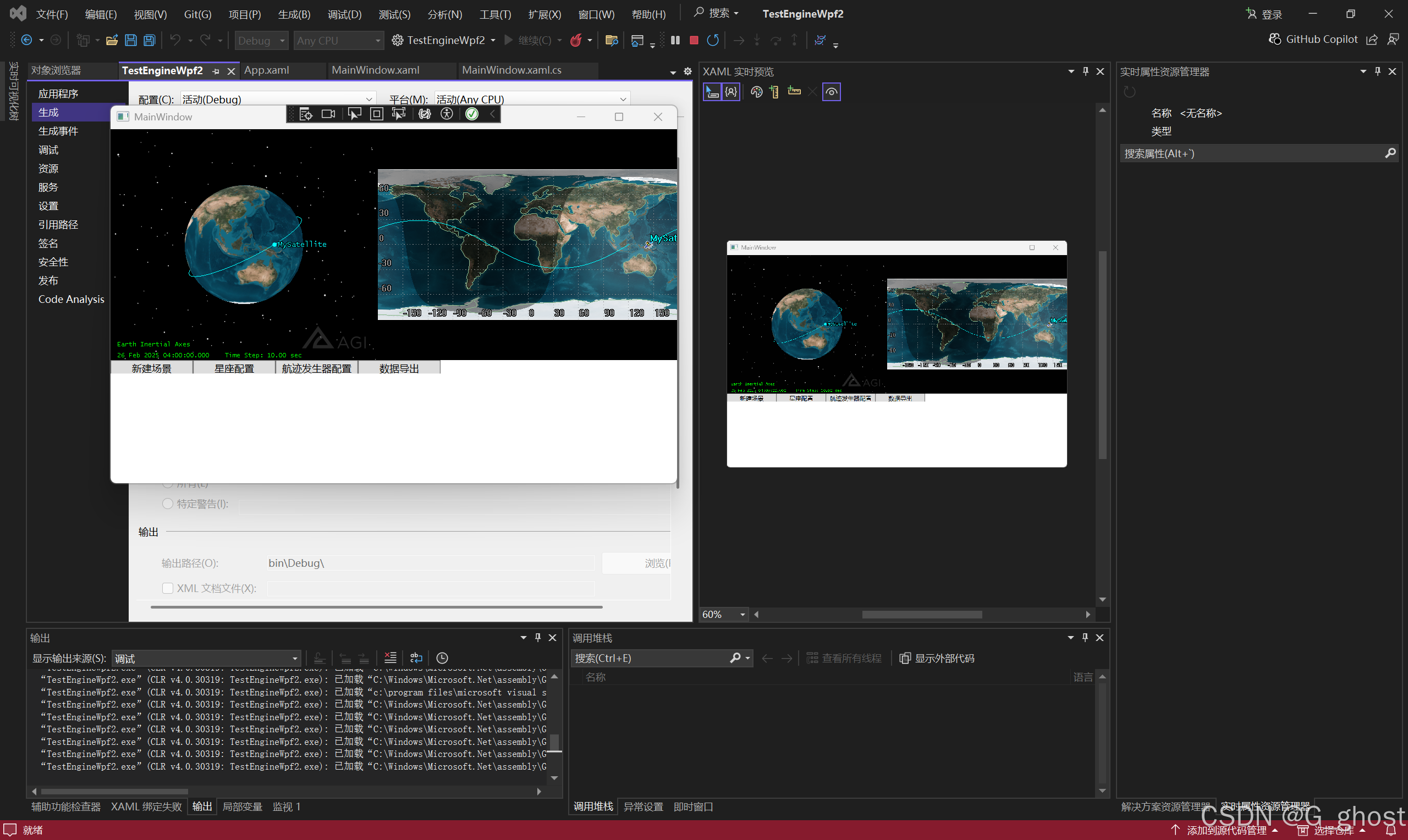Click the 星座配置 button in MainWindow
1408x840 pixels.
click(x=234, y=368)
